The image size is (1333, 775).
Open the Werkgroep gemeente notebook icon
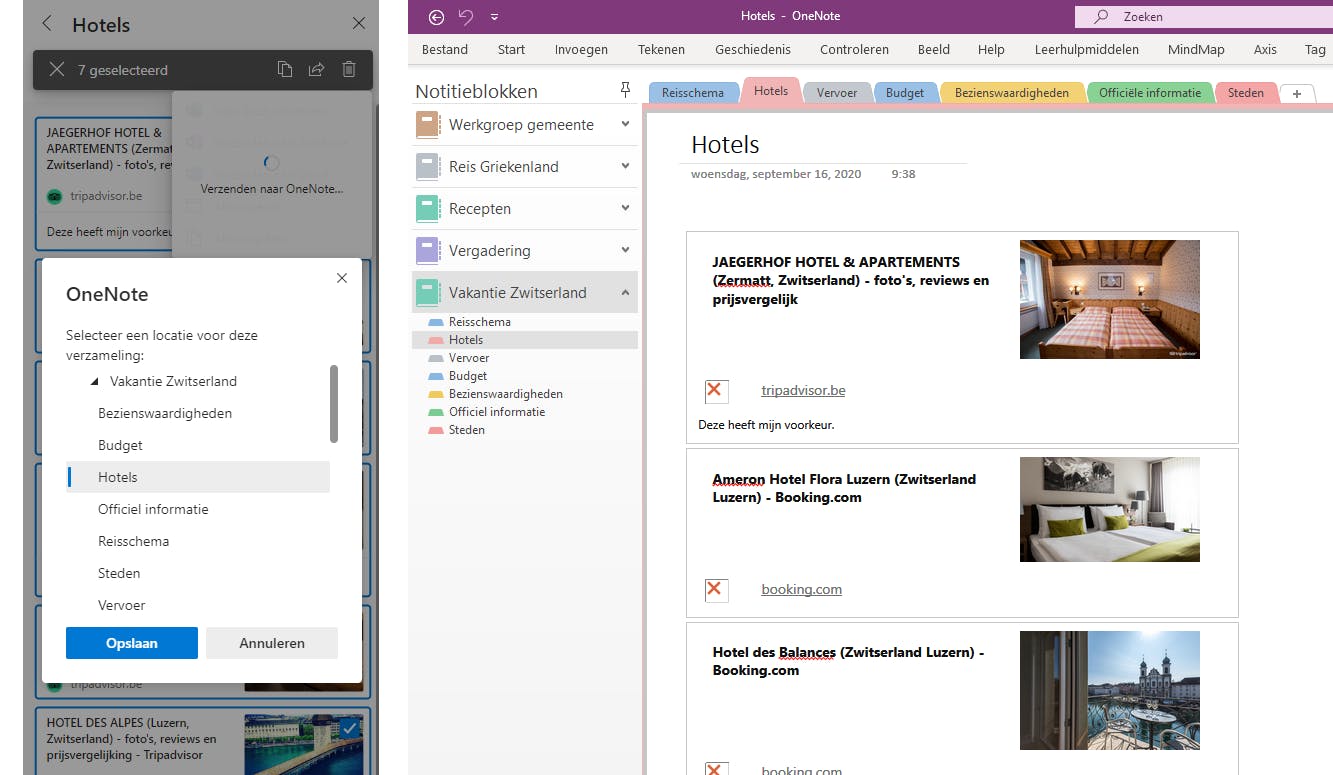click(x=428, y=125)
